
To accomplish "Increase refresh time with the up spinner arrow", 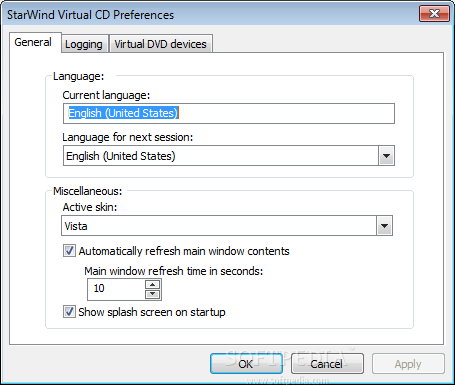I will [x=153, y=284].
